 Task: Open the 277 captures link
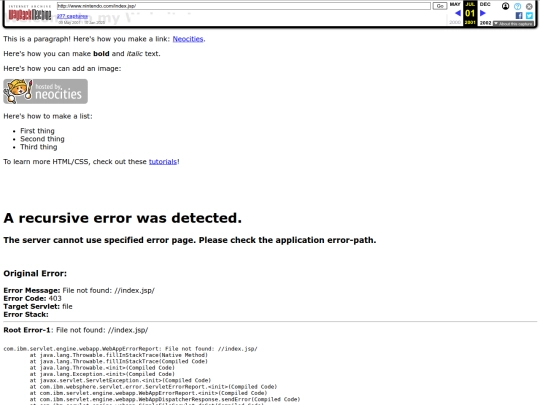[x=72, y=16]
